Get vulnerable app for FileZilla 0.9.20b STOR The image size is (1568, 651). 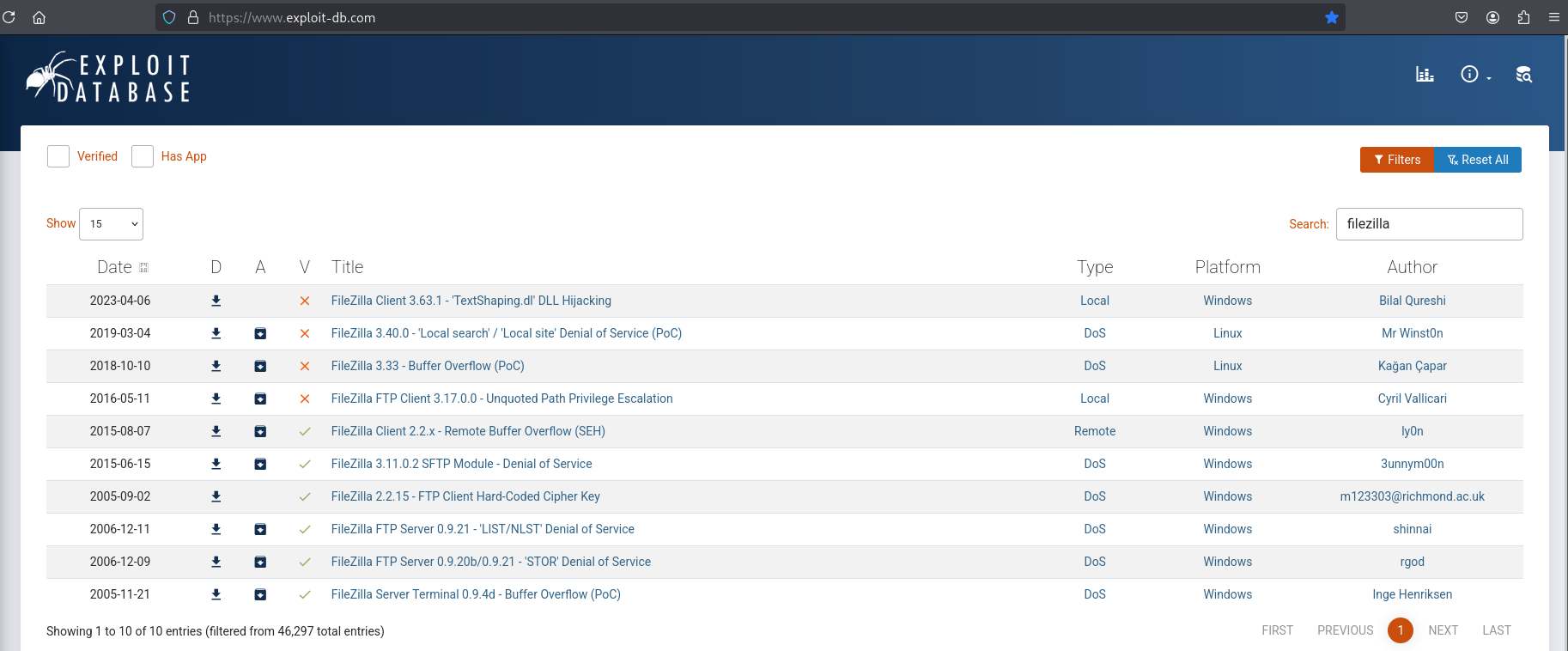[x=260, y=562]
